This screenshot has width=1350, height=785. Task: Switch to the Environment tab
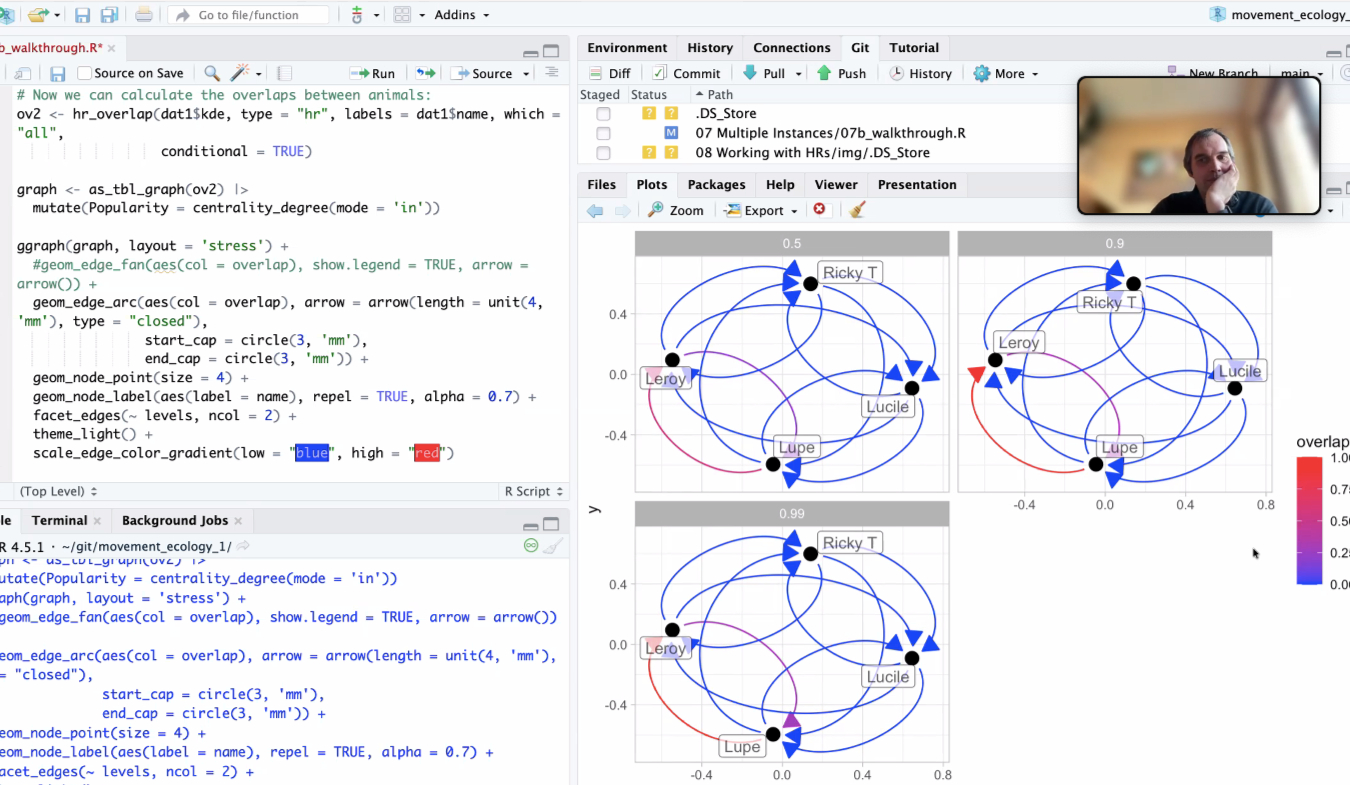click(627, 48)
